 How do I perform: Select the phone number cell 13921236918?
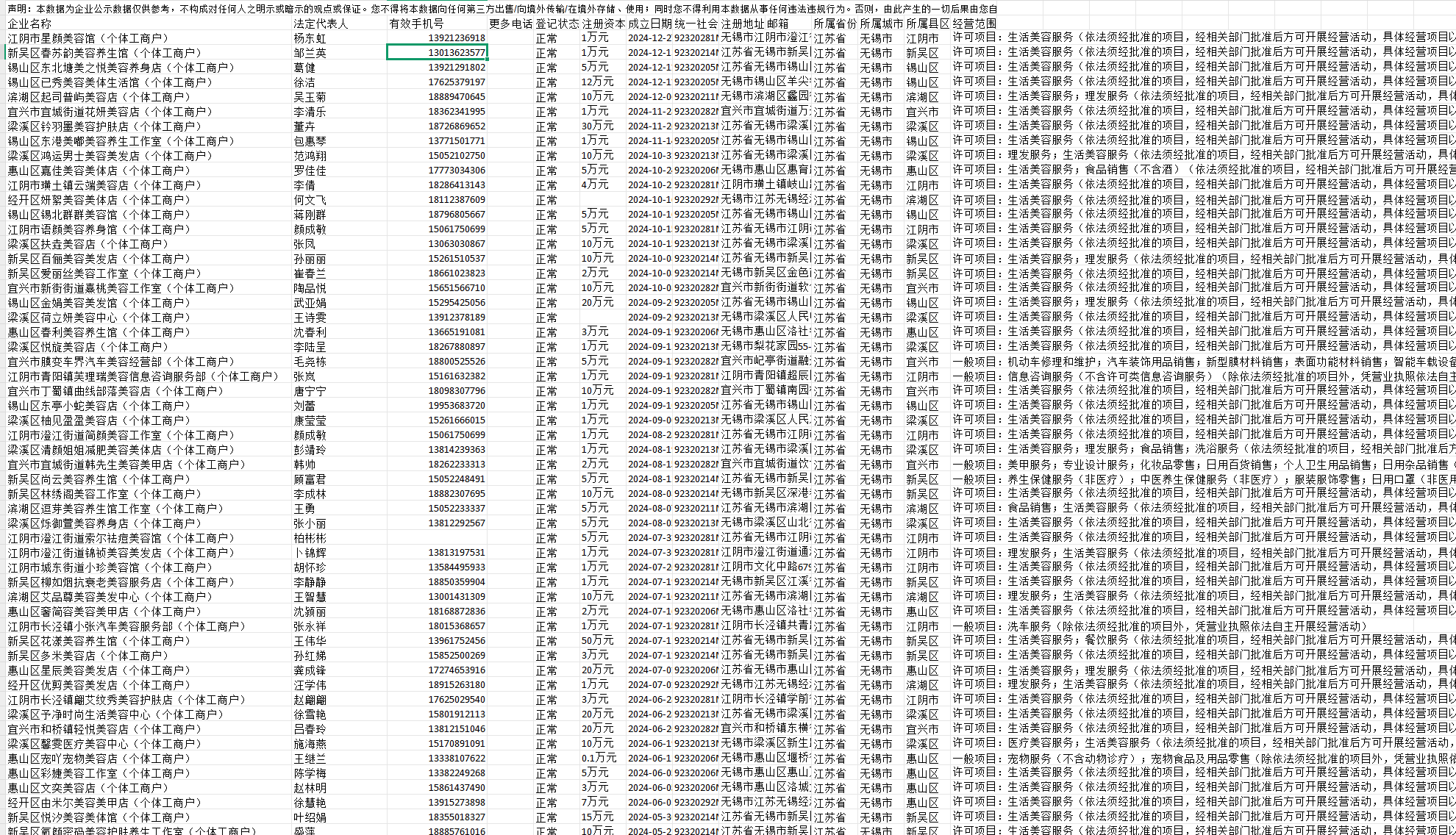click(x=456, y=38)
